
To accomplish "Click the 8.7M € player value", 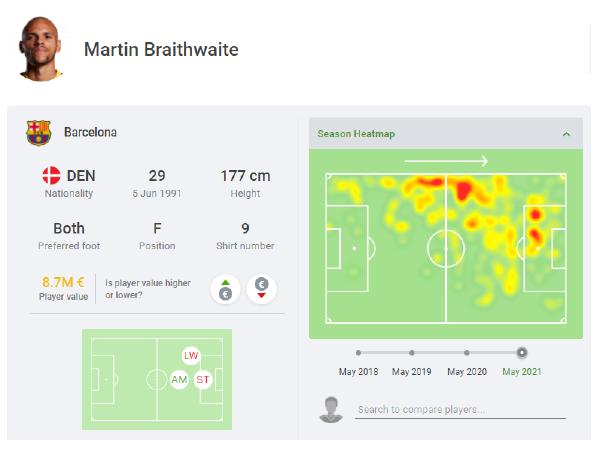I will 63,283.
